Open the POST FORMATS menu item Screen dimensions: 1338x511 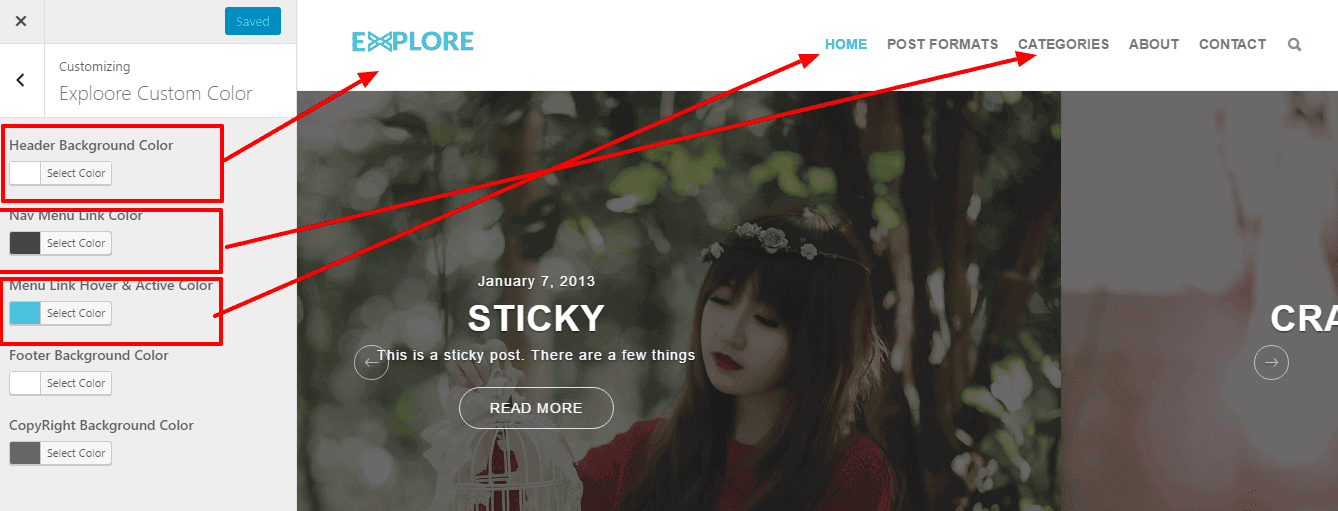coord(942,44)
